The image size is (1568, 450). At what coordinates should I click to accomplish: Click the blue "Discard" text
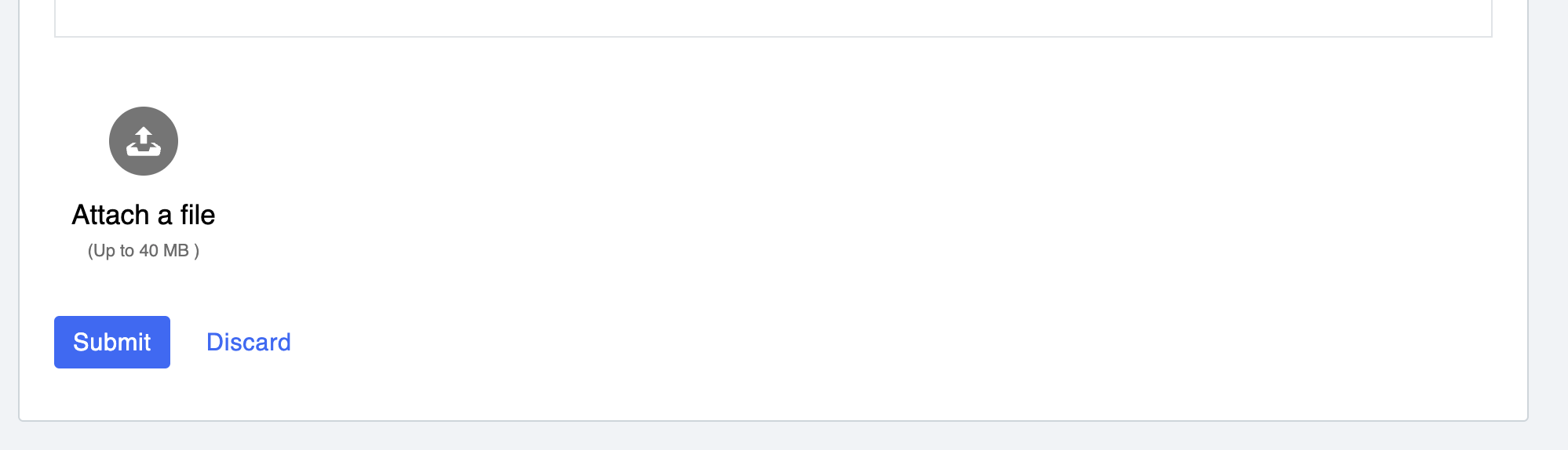248,342
